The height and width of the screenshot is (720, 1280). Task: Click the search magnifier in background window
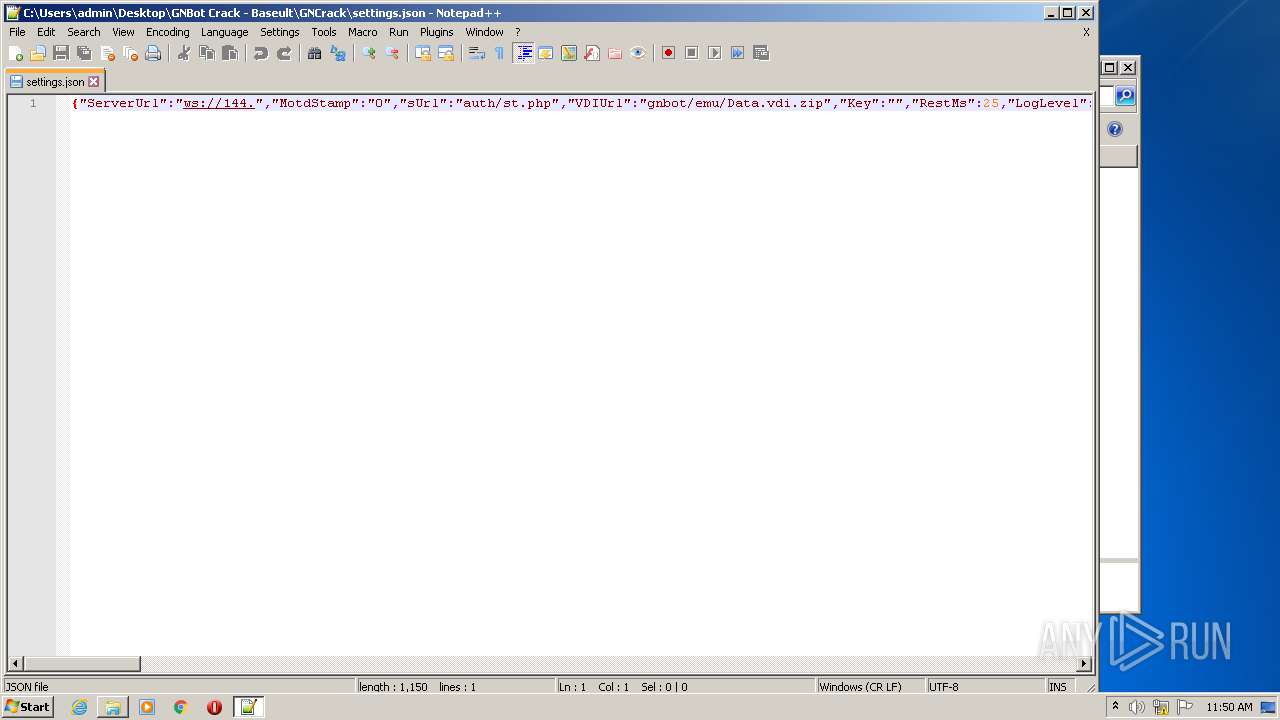coord(1125,96)
